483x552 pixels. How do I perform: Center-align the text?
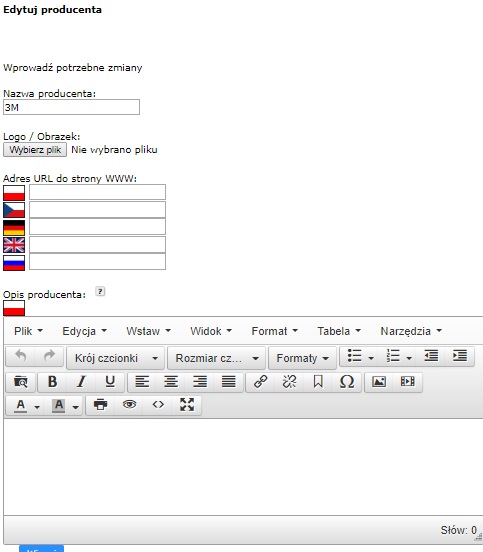coord(171,382)
